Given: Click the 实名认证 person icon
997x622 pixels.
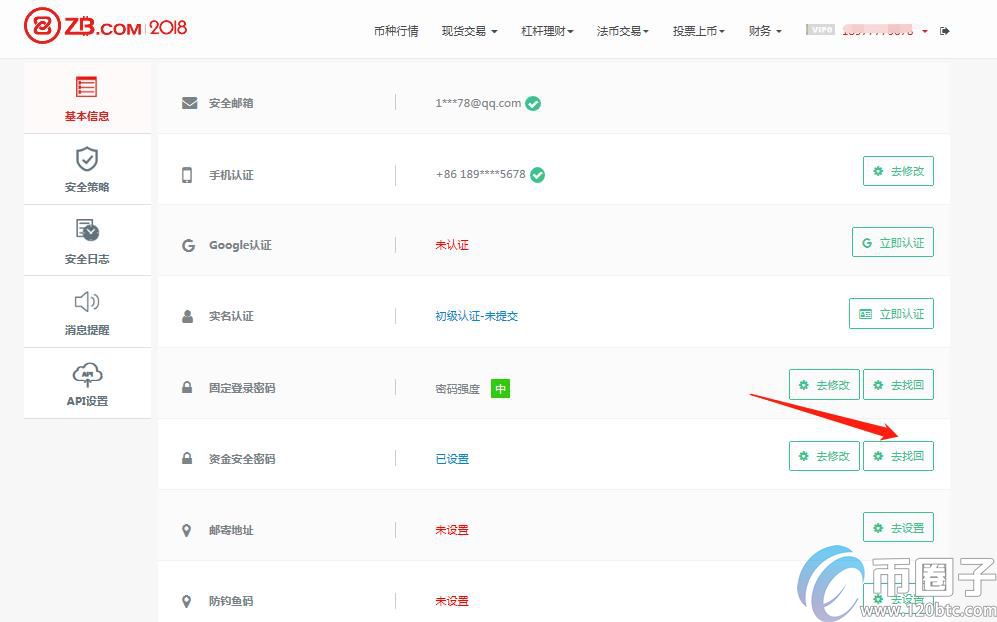Looking at the screenshot, I should point(188,316).
